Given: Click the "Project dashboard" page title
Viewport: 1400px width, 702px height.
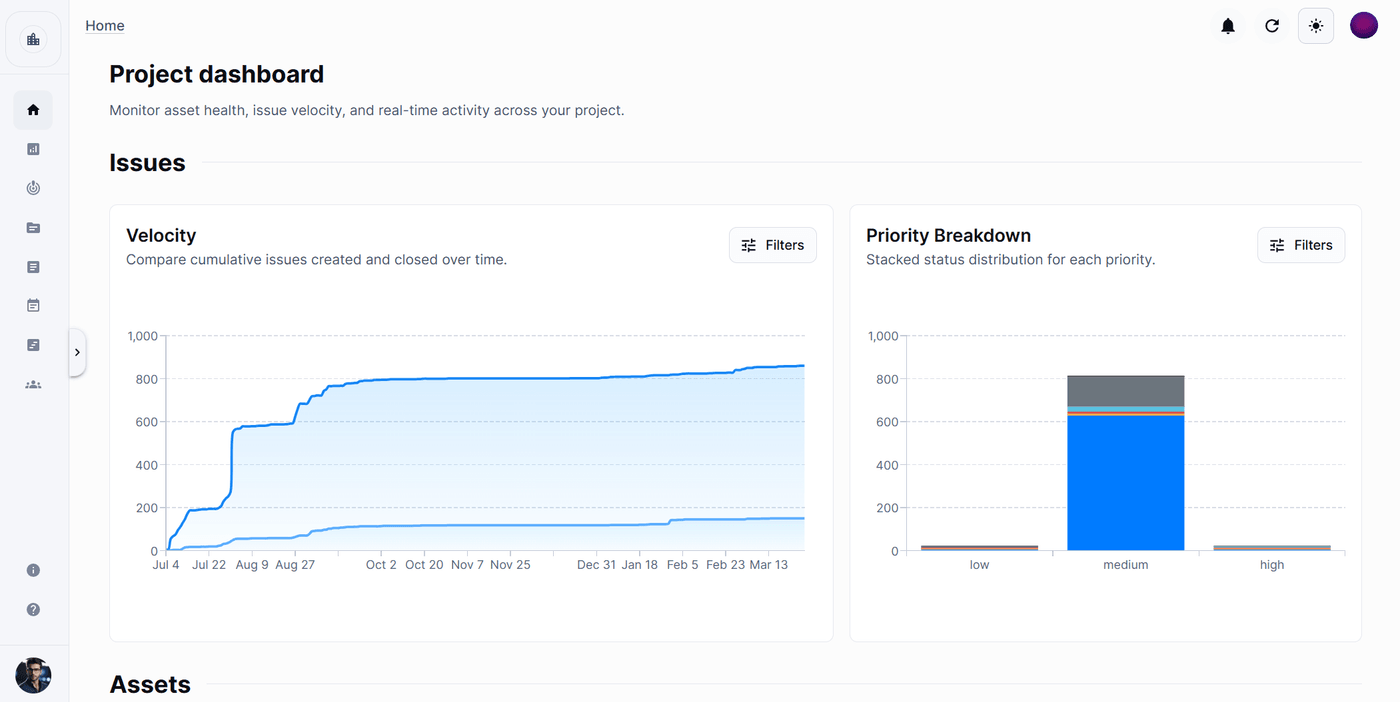Looking at the screenshot, I should (217, 74).
